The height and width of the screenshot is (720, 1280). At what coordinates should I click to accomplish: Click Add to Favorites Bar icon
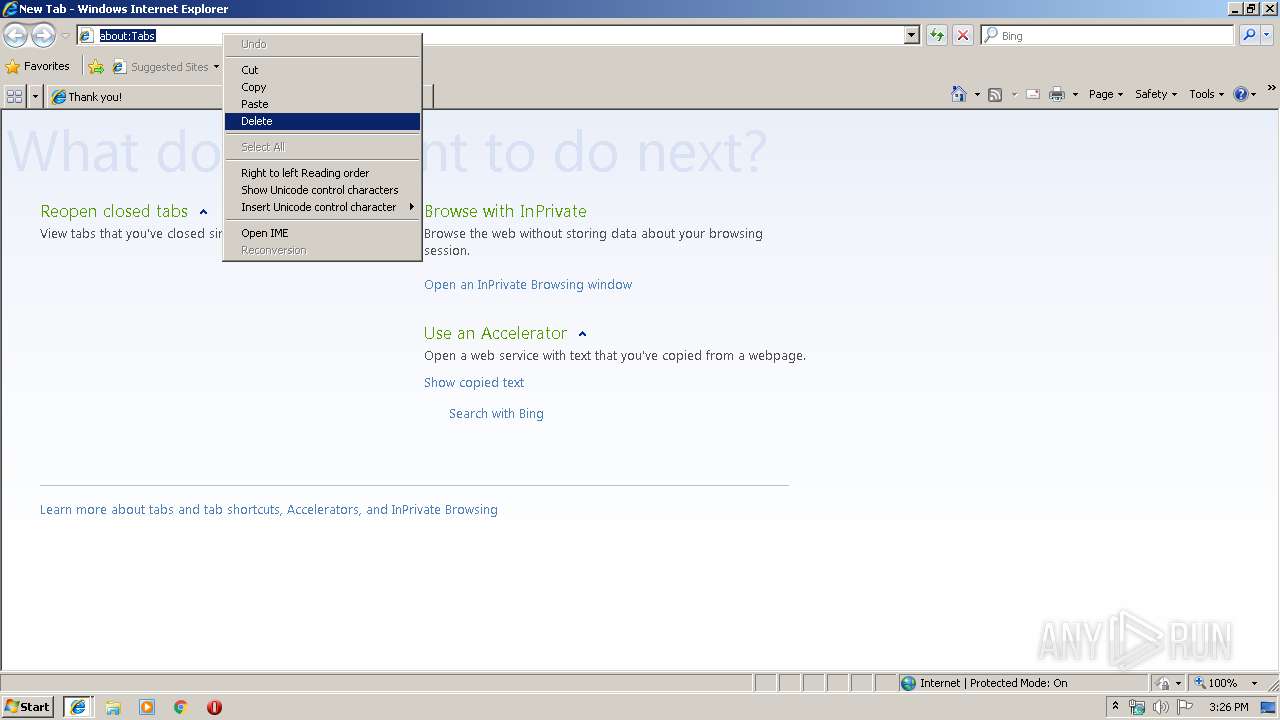click(96, 67)
